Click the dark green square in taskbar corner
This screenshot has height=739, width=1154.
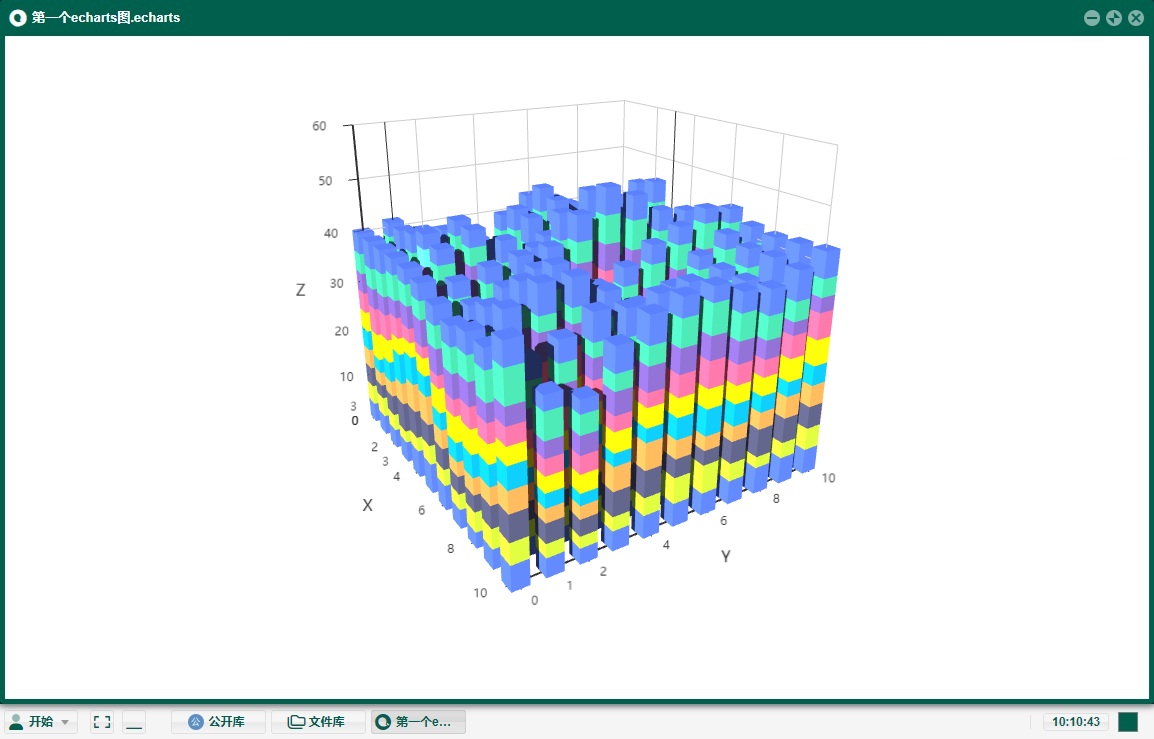[x=1127, y=722]
